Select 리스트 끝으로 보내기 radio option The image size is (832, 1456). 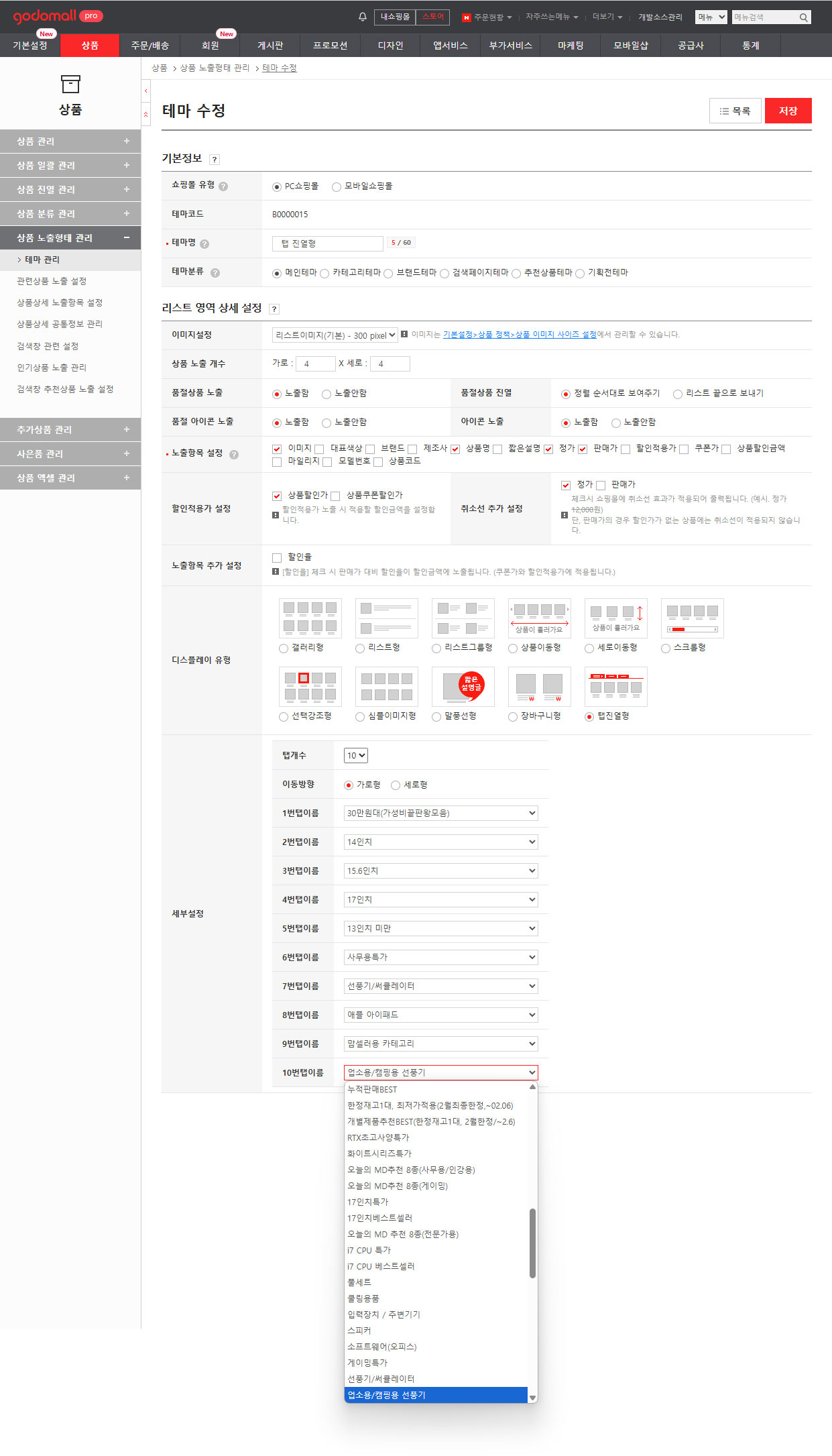click(x=678, y=394)
